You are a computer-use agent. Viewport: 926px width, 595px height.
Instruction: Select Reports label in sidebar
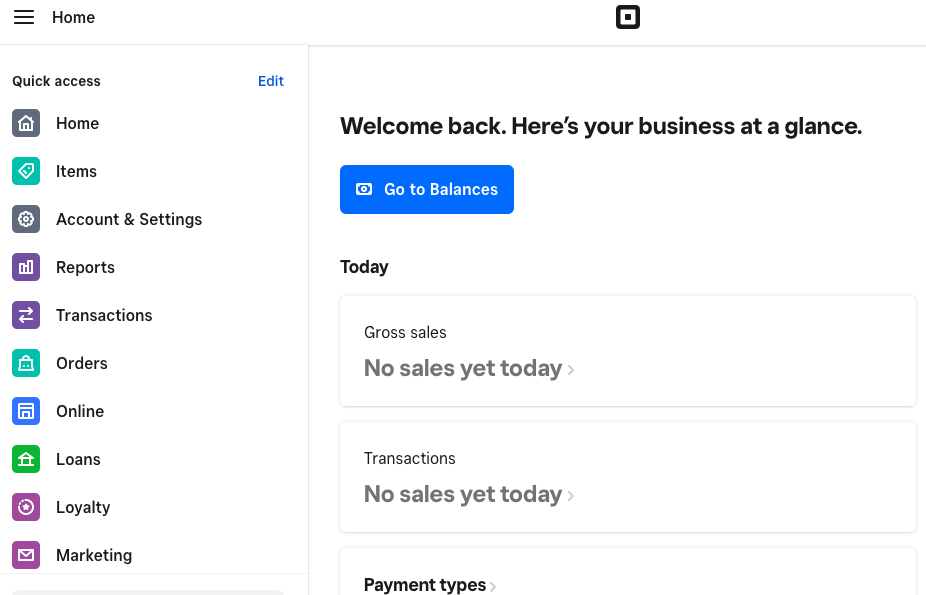85,267
